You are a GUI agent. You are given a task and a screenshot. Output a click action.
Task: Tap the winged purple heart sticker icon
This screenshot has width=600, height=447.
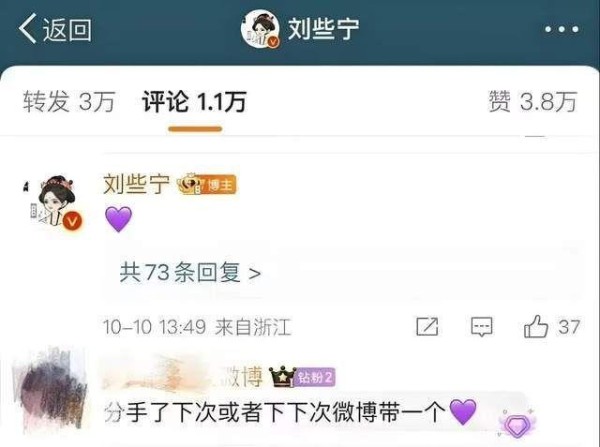pos(517,423)
